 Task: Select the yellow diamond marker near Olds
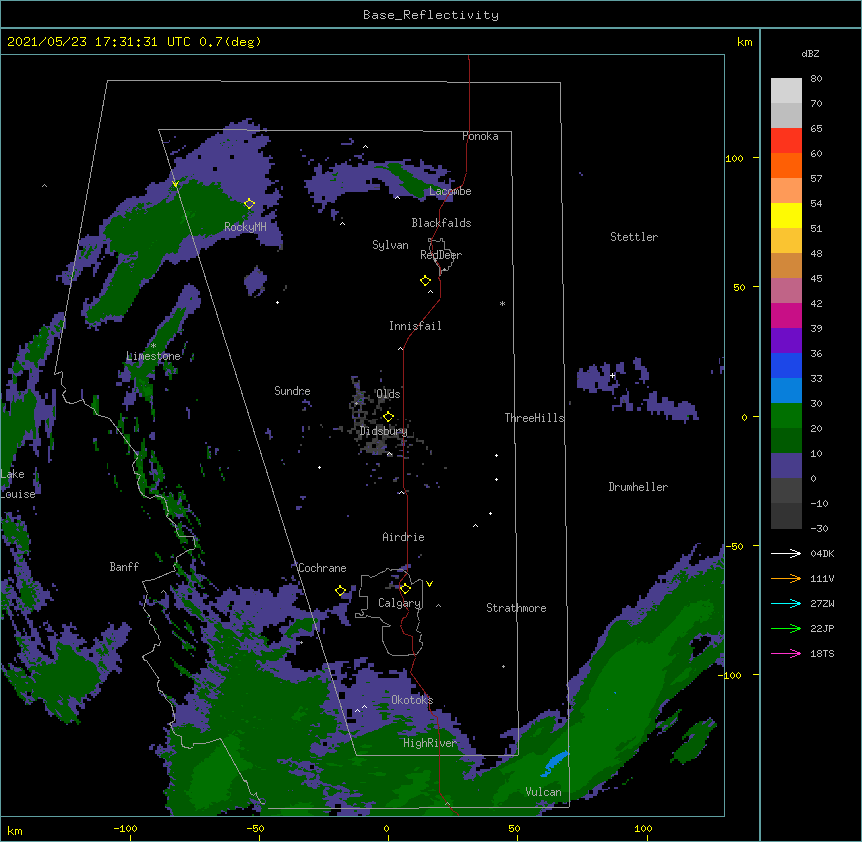coord(388,417)
